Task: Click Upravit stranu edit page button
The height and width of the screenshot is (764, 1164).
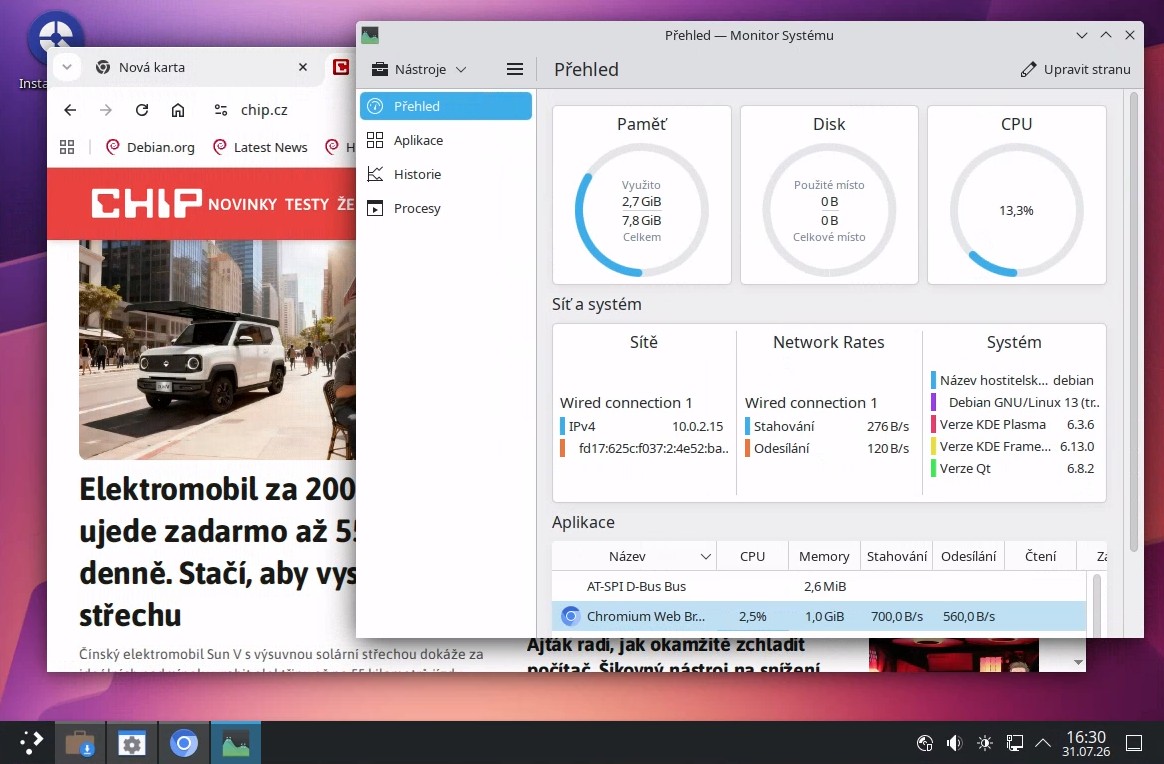Action: pos(1076,69)
